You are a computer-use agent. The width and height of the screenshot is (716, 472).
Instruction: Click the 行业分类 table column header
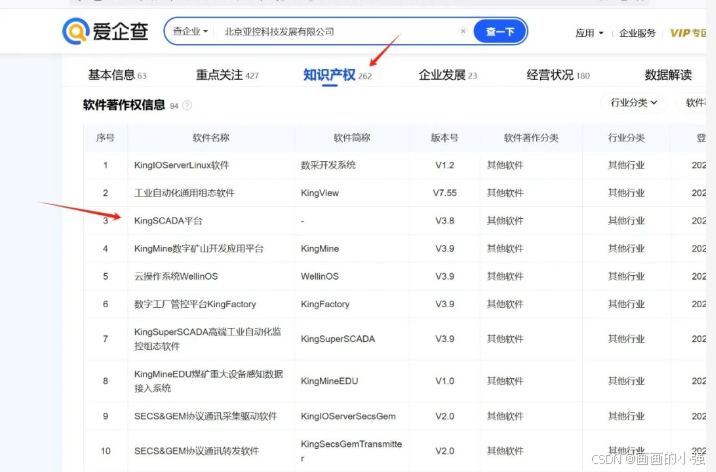626,137
